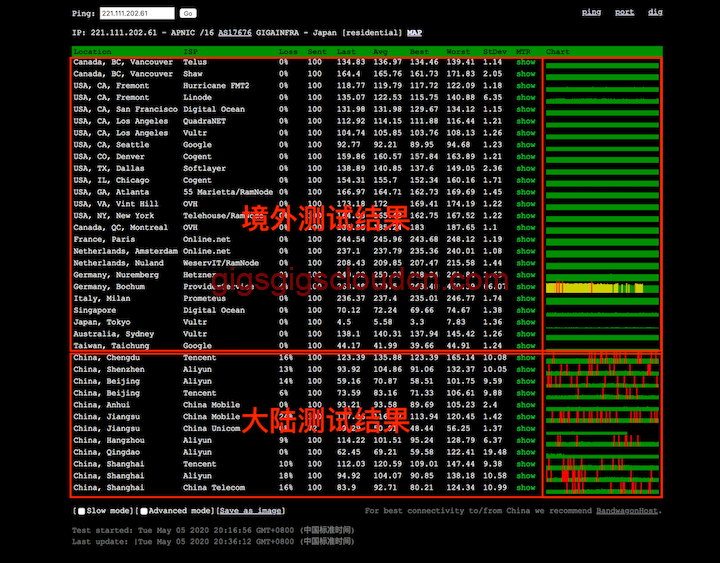This screenshot has width=720, height=563.
Task: Click the Worst column header
Action: coord(458,52)
